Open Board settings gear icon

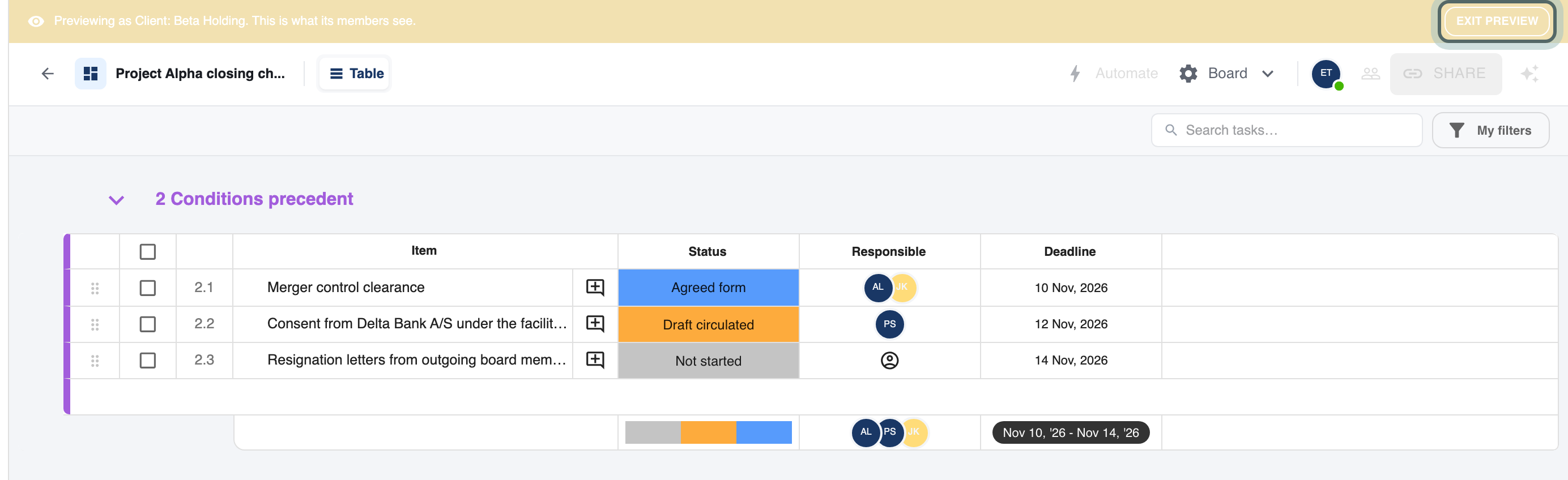pos(1187,74)
